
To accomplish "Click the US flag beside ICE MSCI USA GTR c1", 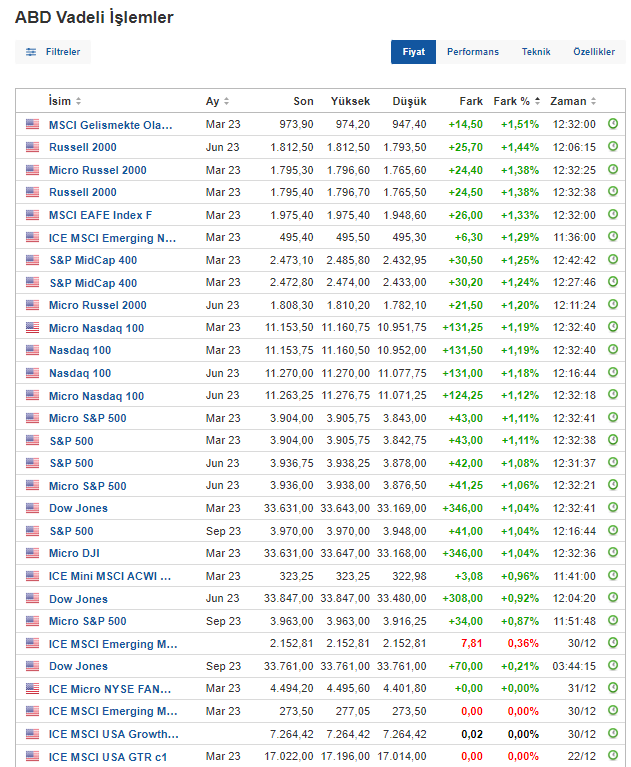I will pyautogui.click(x=32, y=756).
